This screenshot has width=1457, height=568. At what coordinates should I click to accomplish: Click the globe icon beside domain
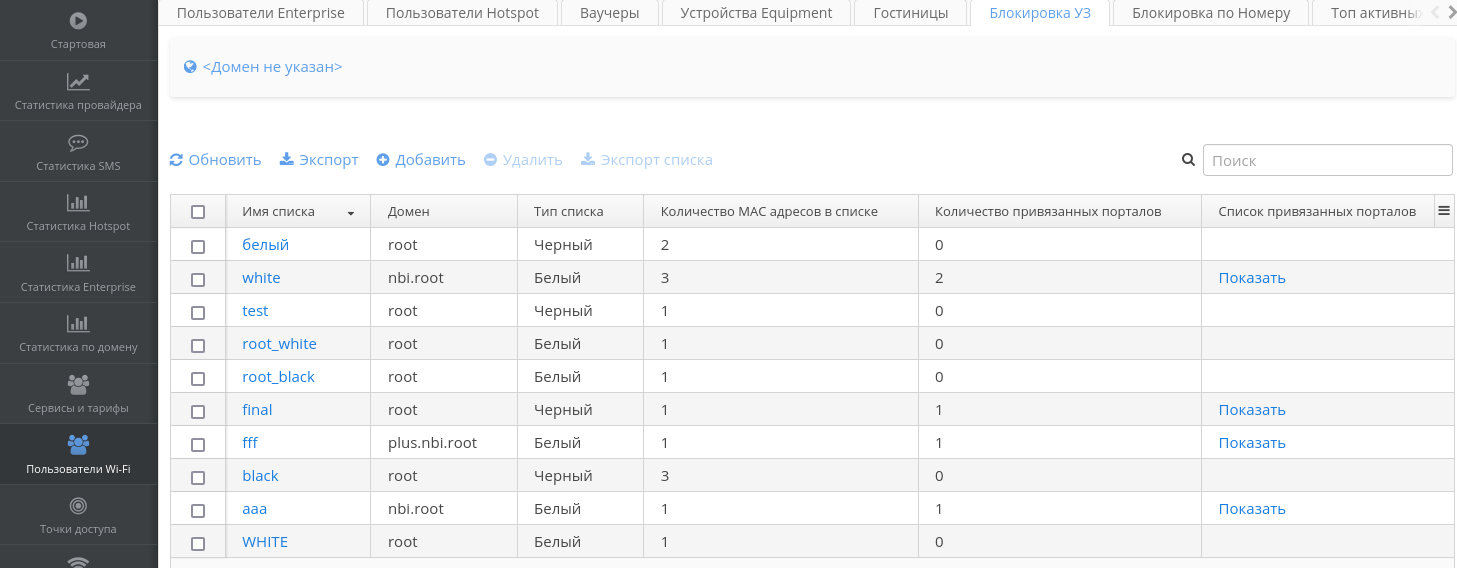[x=190, y=67]
